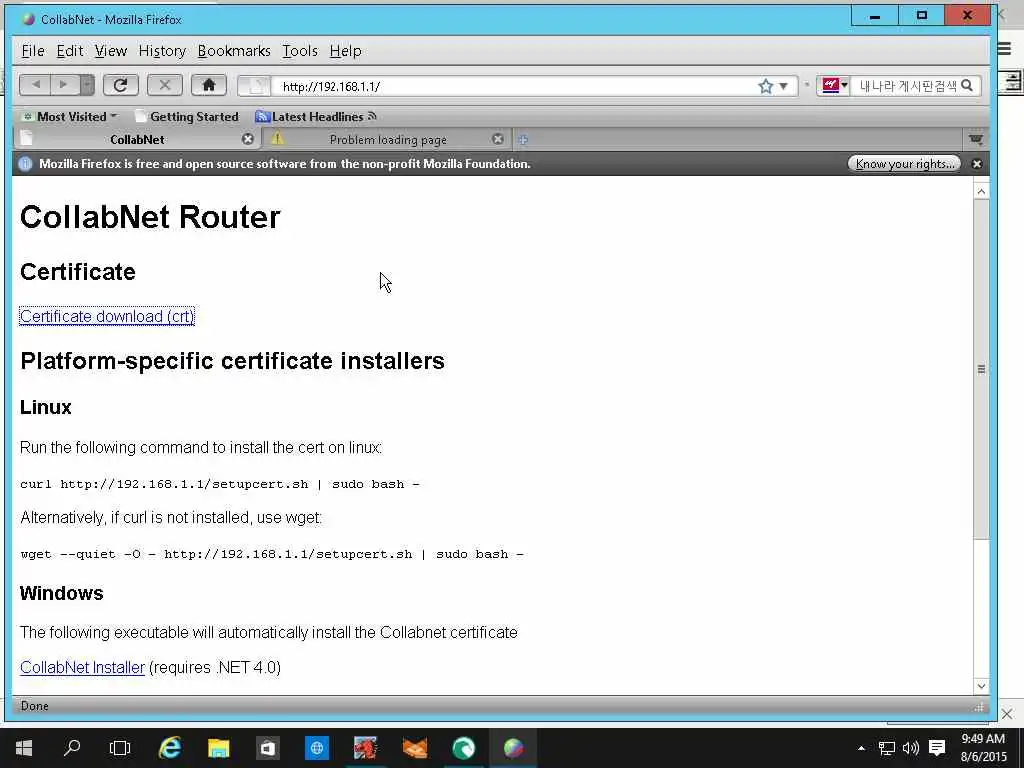Click the green swirl app icon on the taskbar

tap(464, 748)
